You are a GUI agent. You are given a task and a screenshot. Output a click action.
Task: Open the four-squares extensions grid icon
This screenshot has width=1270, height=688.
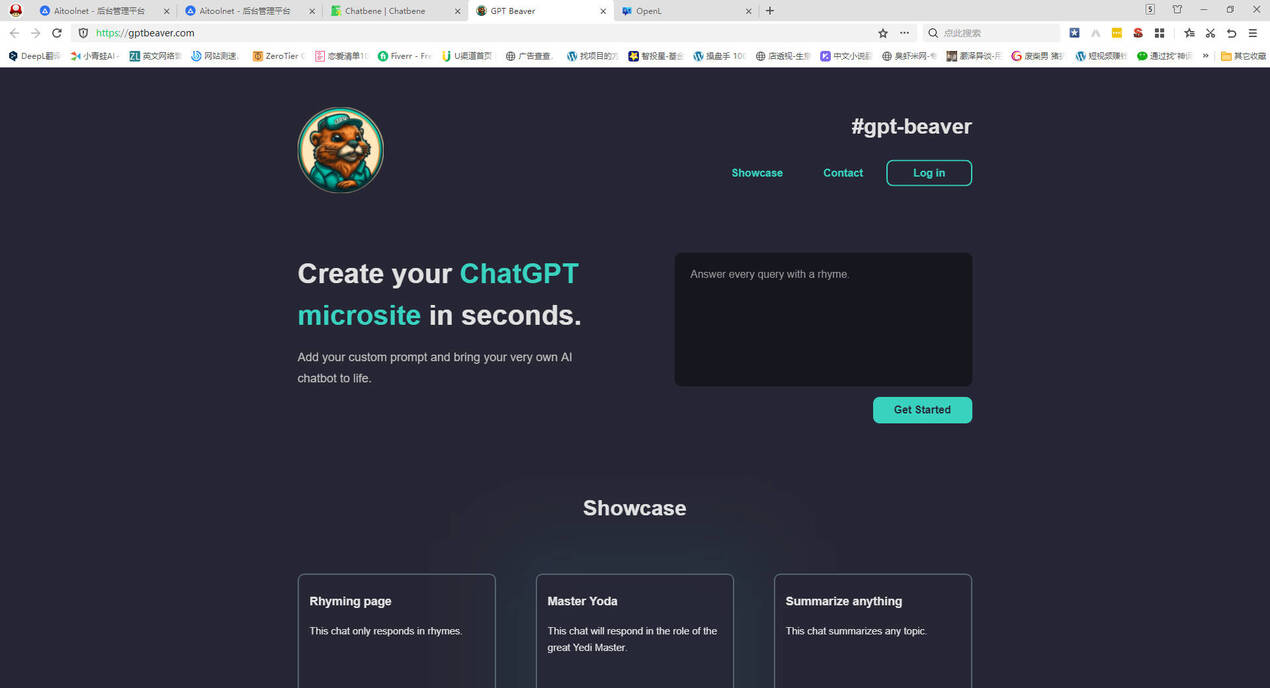[x=1159, y=33]
